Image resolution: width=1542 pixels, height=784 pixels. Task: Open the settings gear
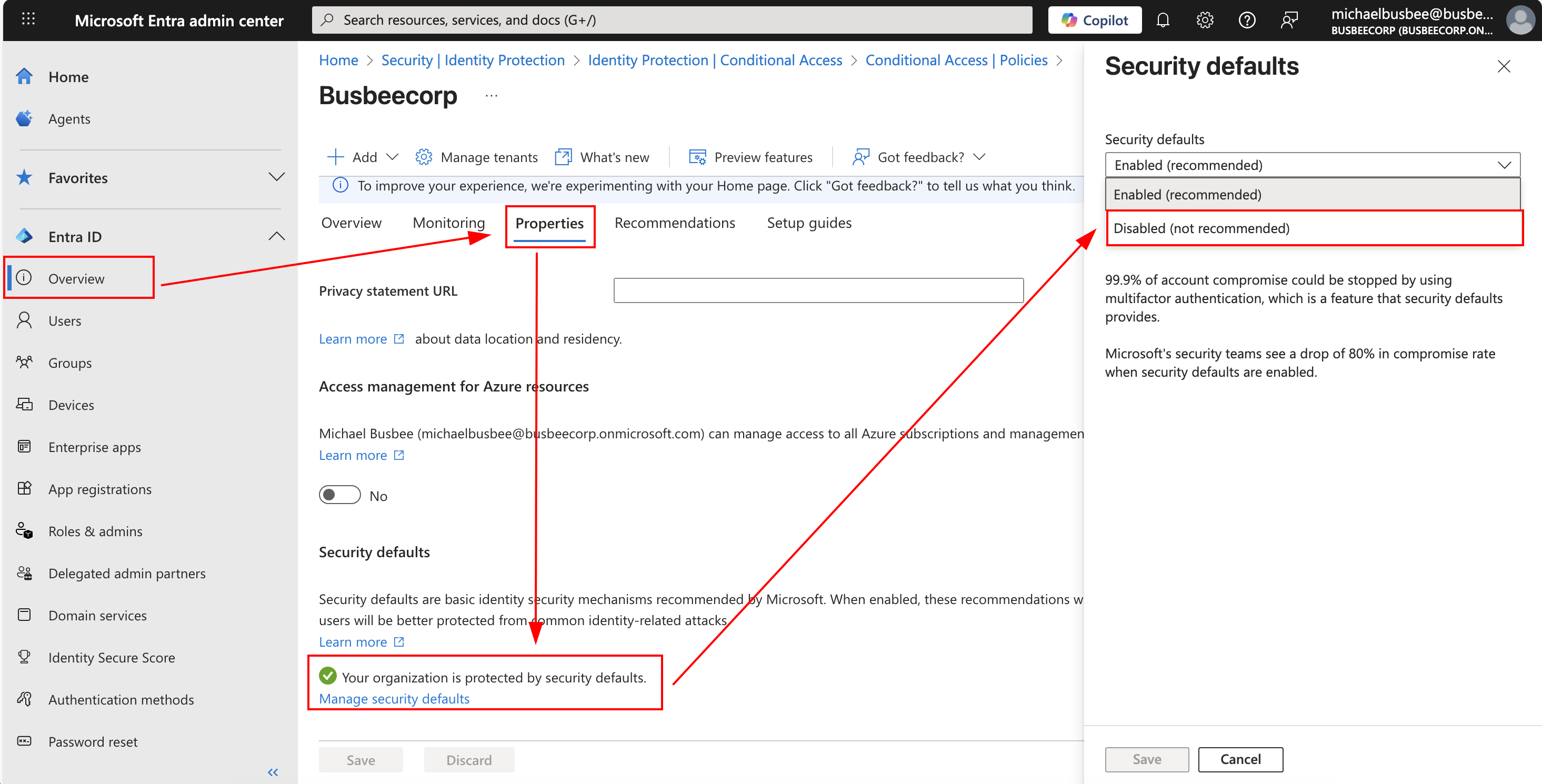coord(1205,20)
